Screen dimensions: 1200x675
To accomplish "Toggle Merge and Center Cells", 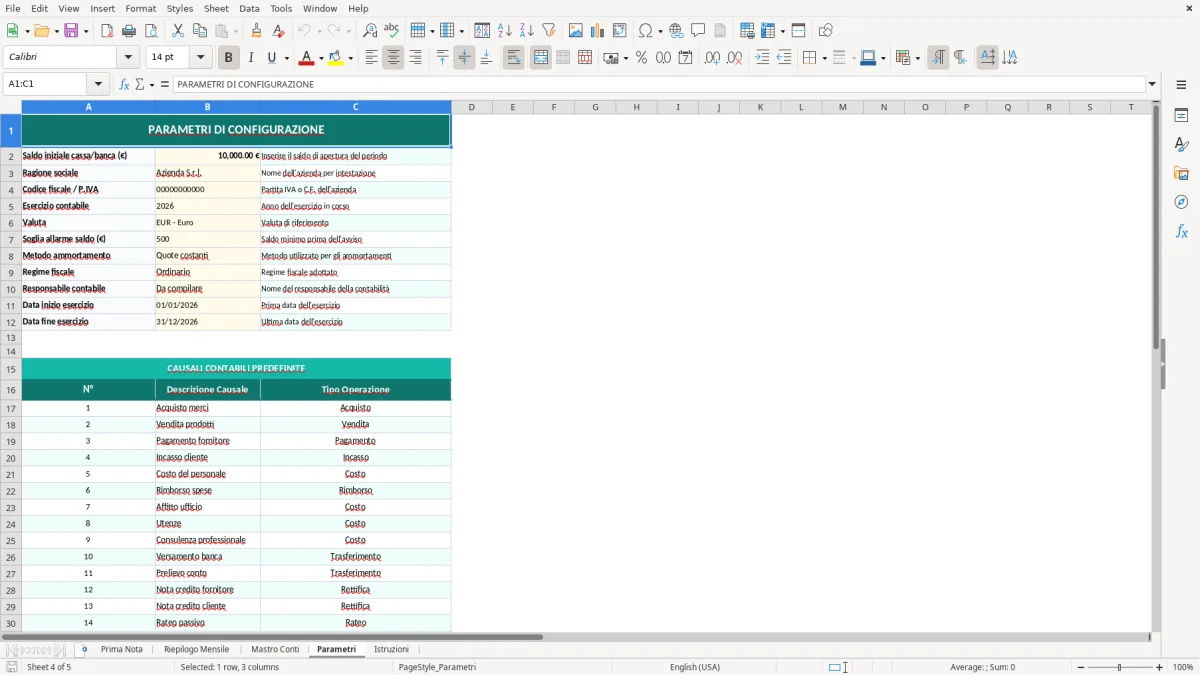I will [x=541, y=58].
